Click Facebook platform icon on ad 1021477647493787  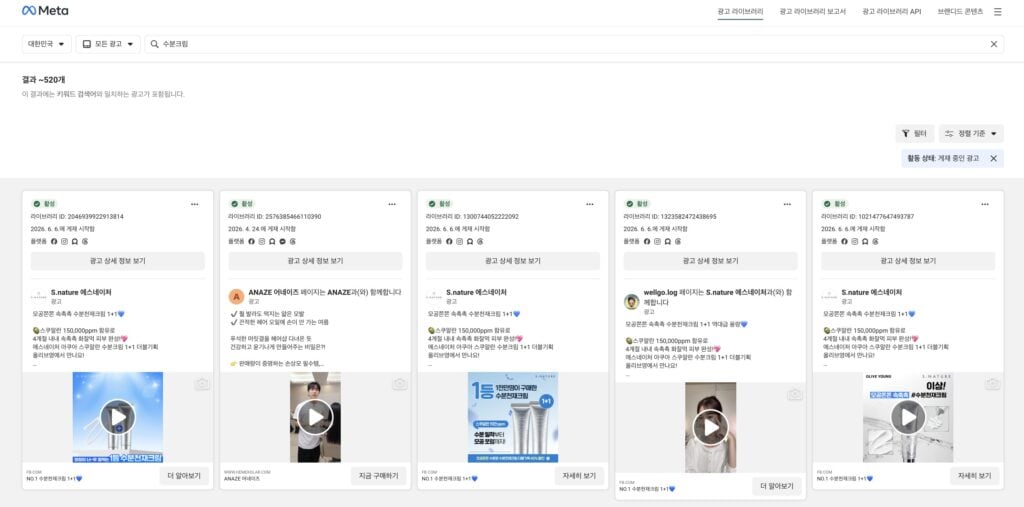844,242
